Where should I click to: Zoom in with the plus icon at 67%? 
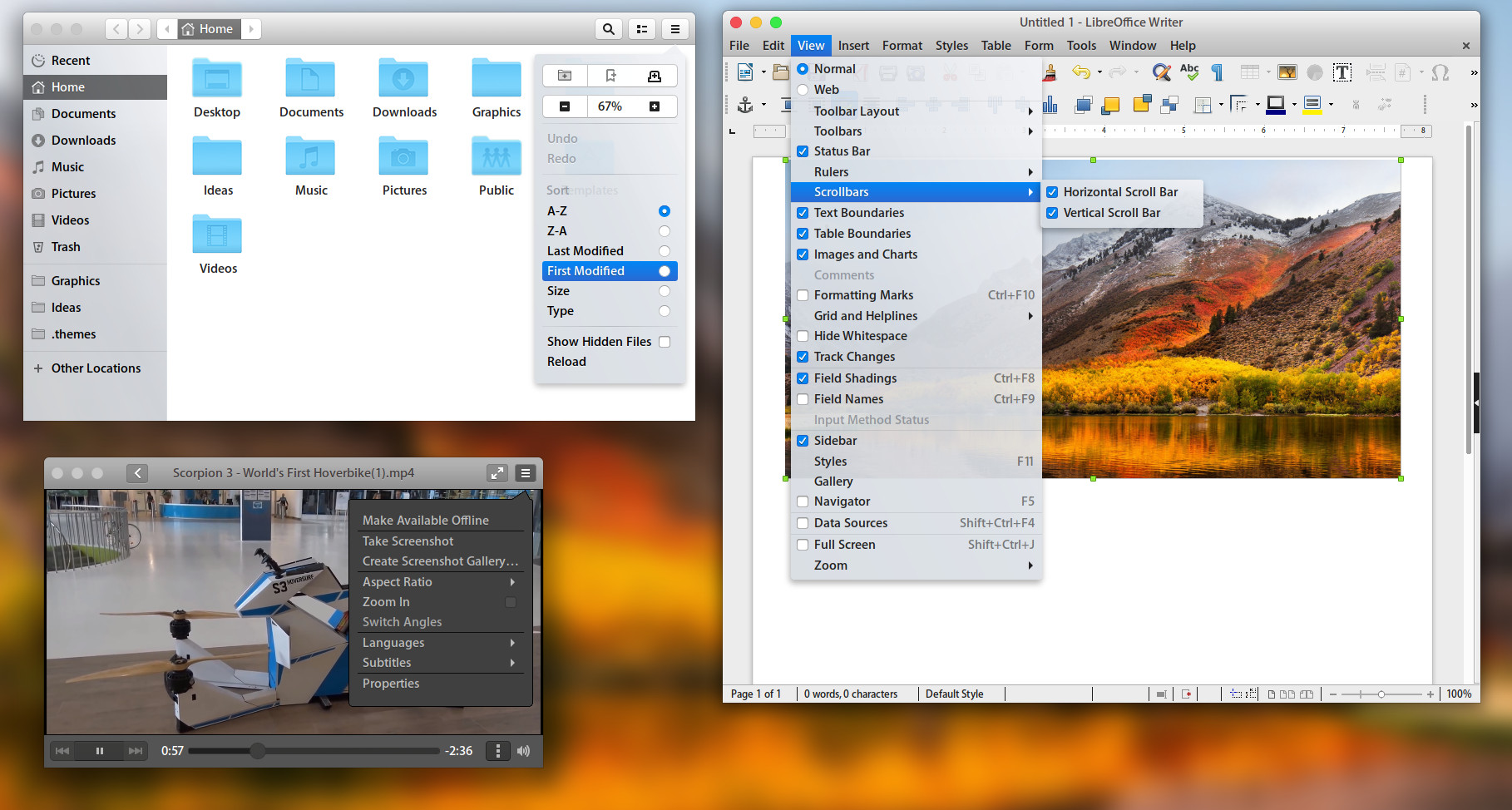coord(655,106)
